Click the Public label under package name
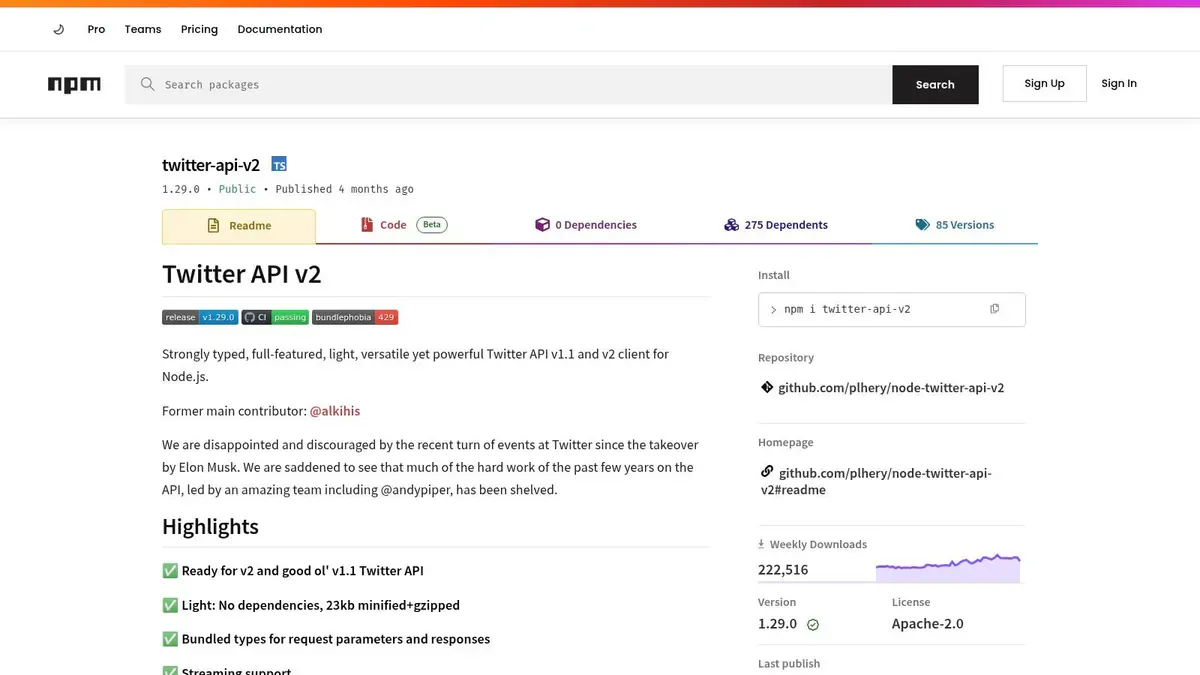The image size is (1200, 675). pos(237,189)
